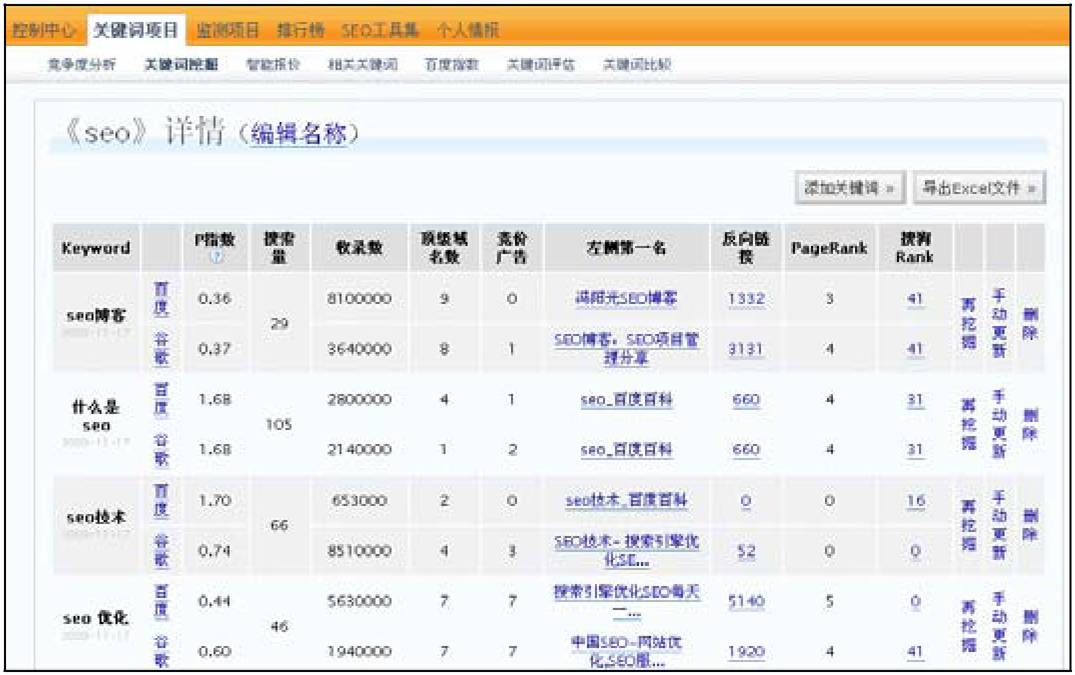Click 删除 for the seo 优化 keyword
Image resolution: width=1075 pixels, height=675 pixels.
point(1030,626)
